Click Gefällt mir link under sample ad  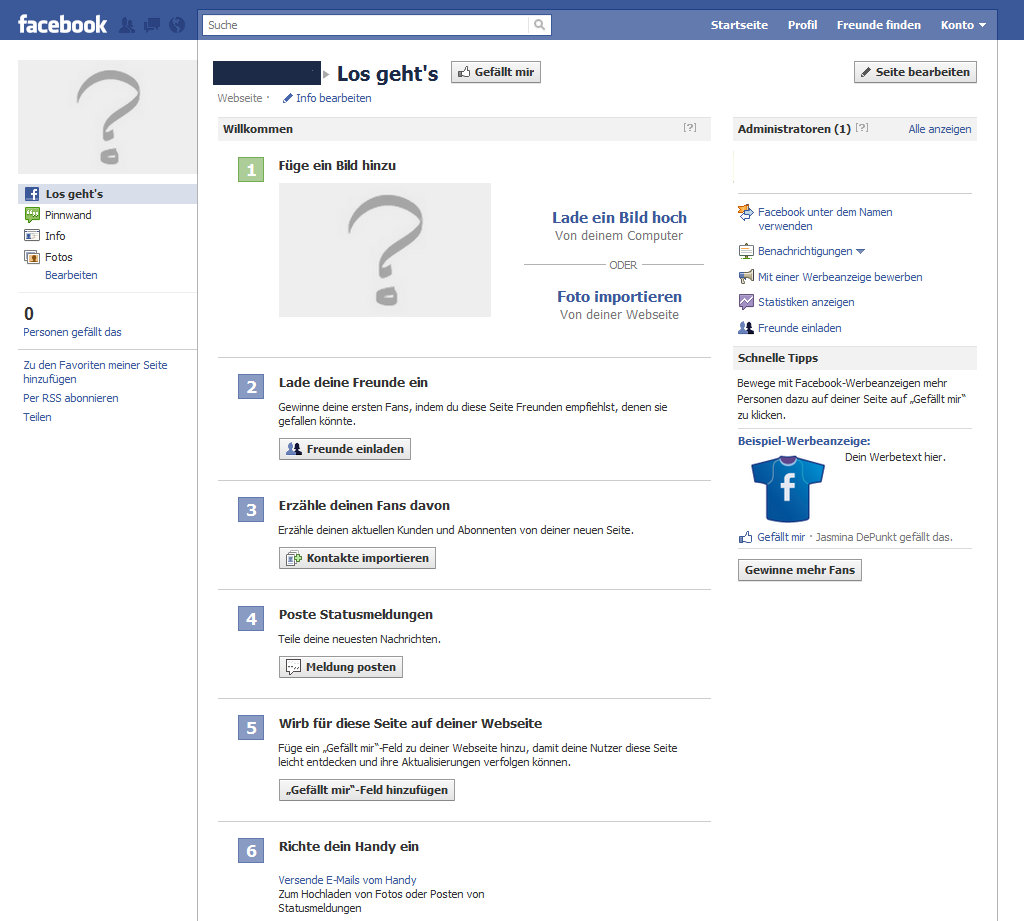780,537
